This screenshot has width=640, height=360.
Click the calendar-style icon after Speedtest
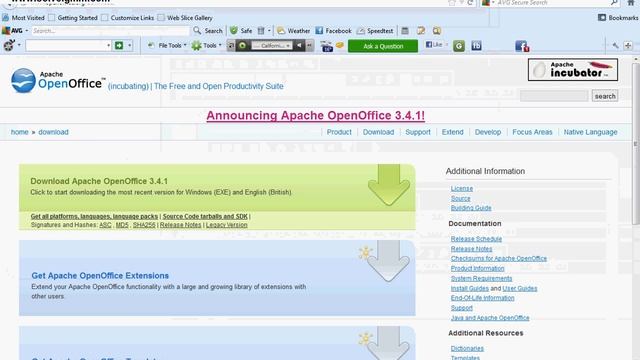[405, 31]
